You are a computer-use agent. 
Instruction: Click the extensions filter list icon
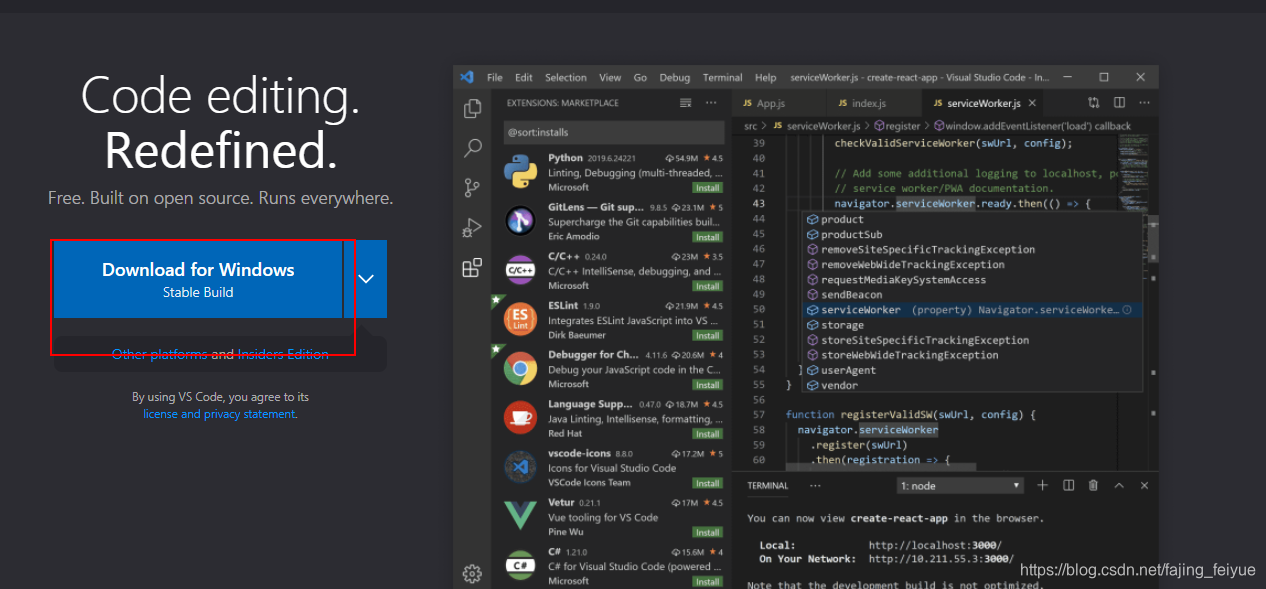click(685, 103)
